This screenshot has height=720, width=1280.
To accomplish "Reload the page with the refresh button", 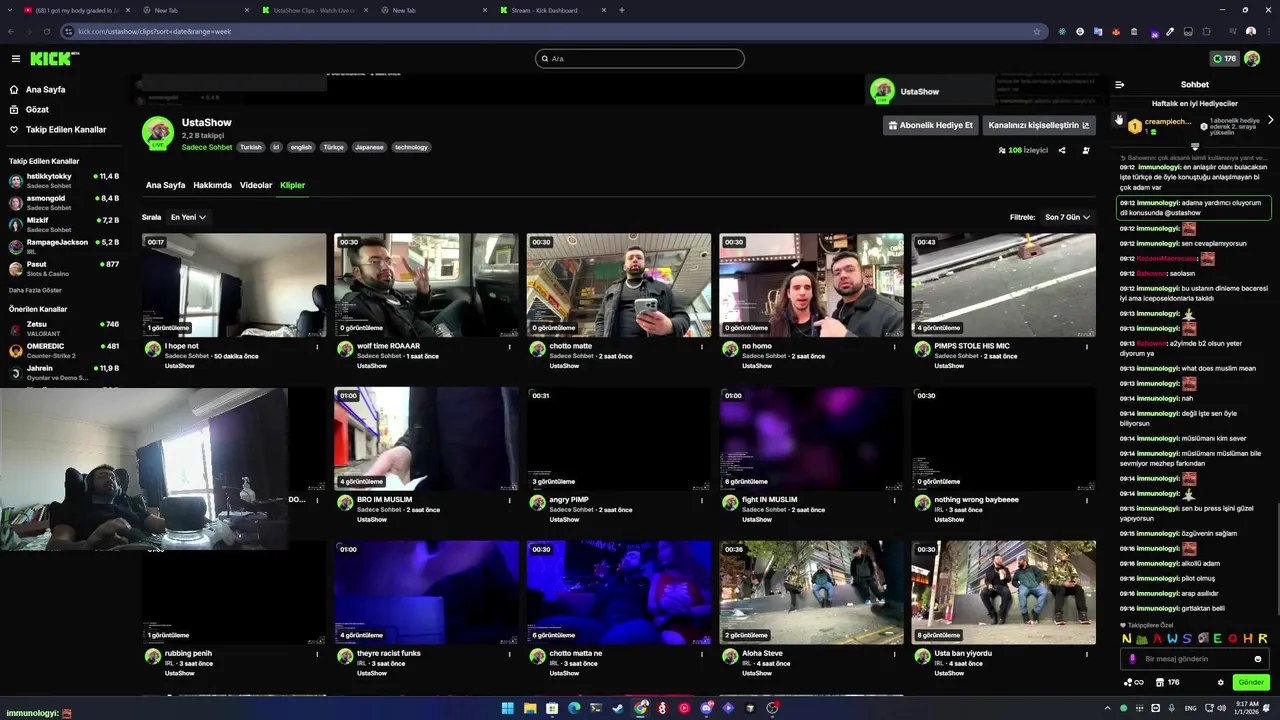I will tap(48, 31).
